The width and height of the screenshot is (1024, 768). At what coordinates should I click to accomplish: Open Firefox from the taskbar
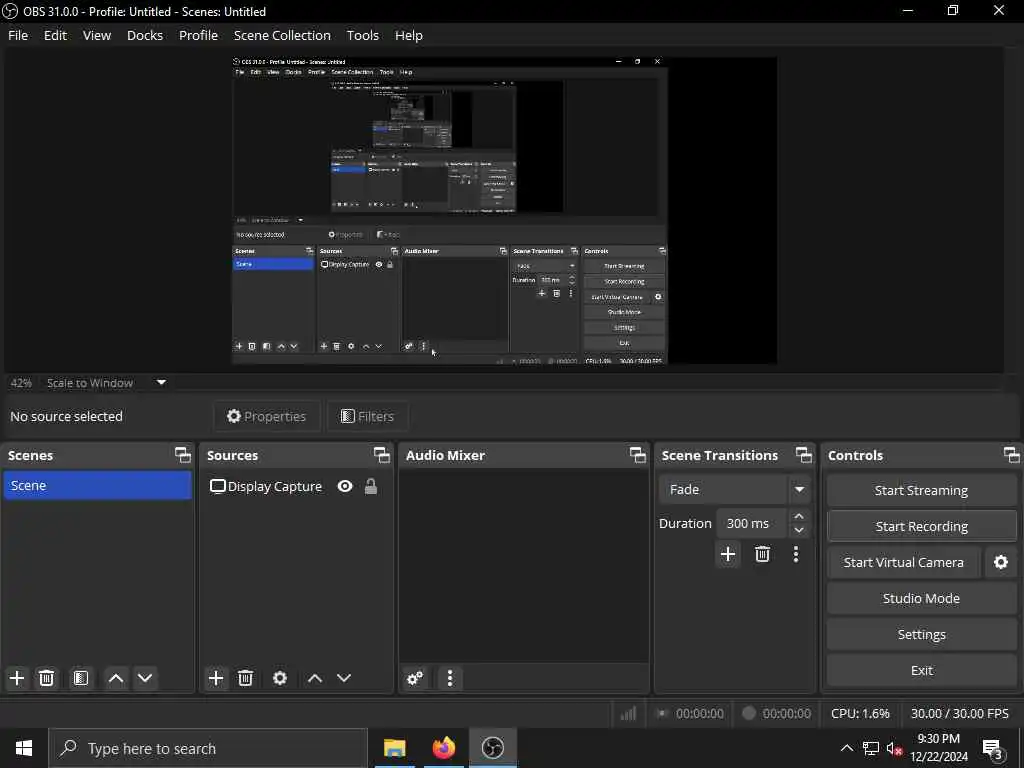point(443,748)
